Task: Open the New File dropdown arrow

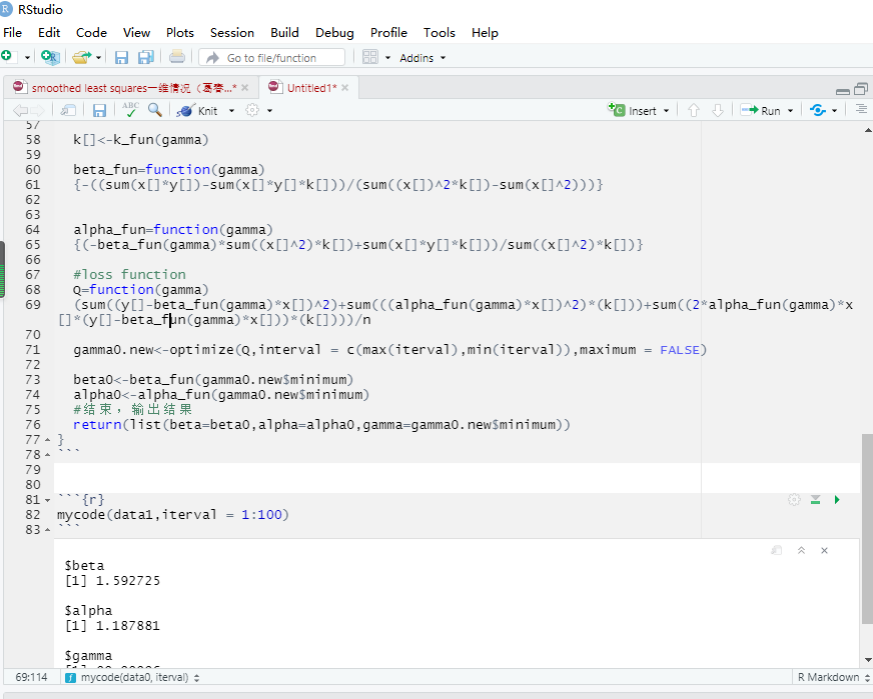Action: pos(27,57)
